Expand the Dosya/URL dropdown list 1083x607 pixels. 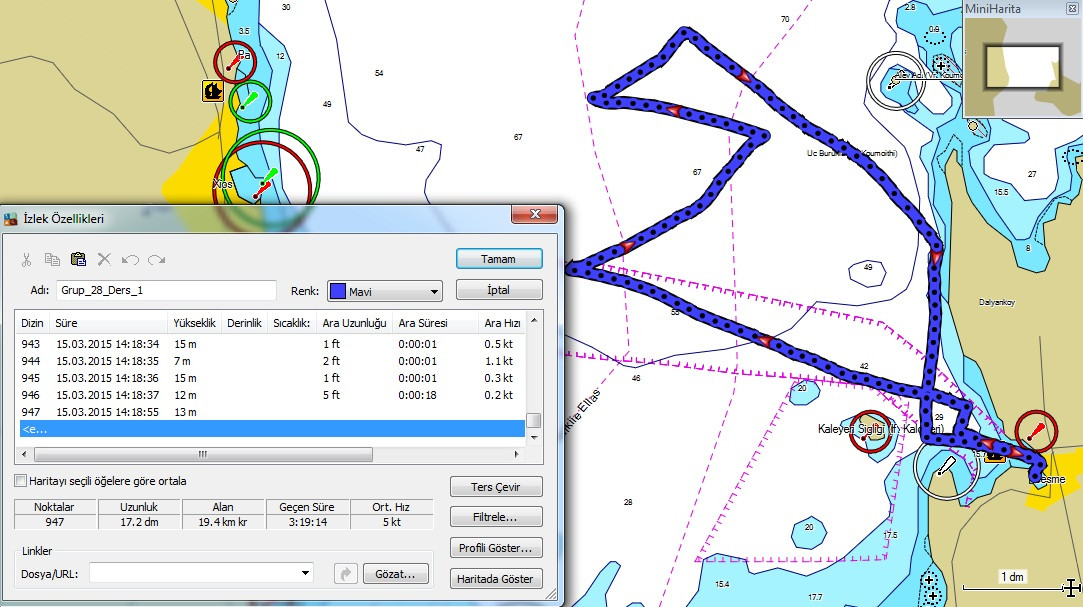pos(305,573)
